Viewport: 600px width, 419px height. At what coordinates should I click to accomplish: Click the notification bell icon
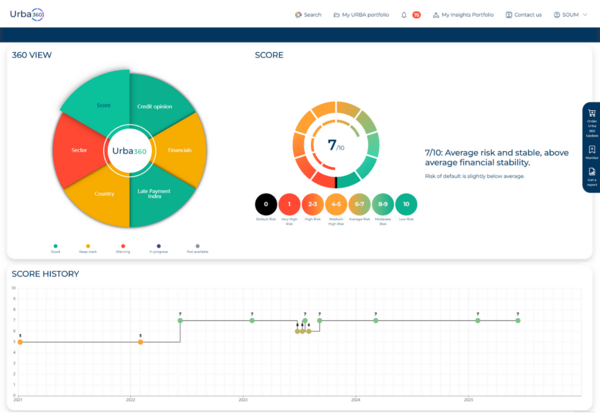[404, 15]
